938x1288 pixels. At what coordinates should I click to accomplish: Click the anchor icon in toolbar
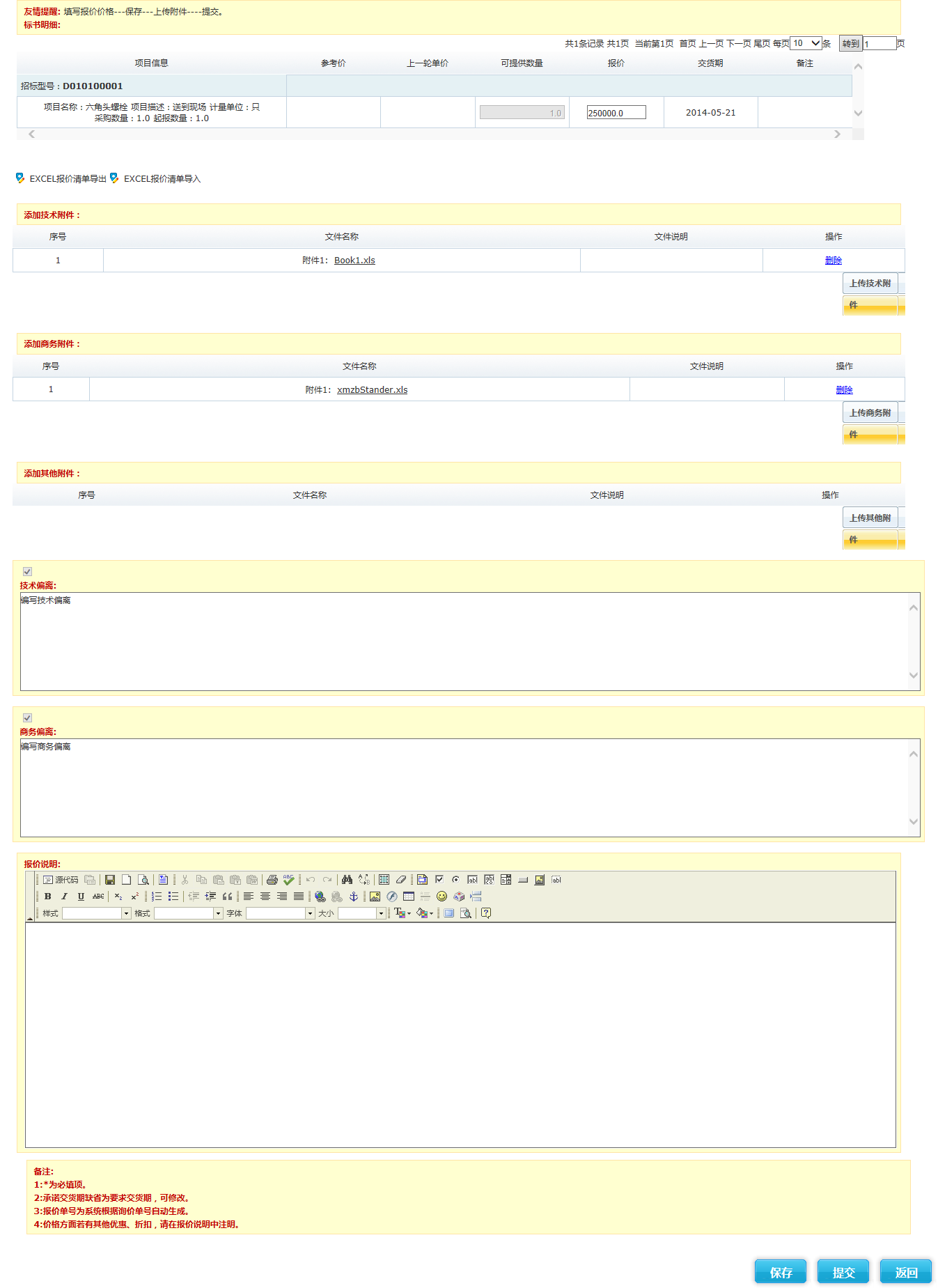(353, 897)
